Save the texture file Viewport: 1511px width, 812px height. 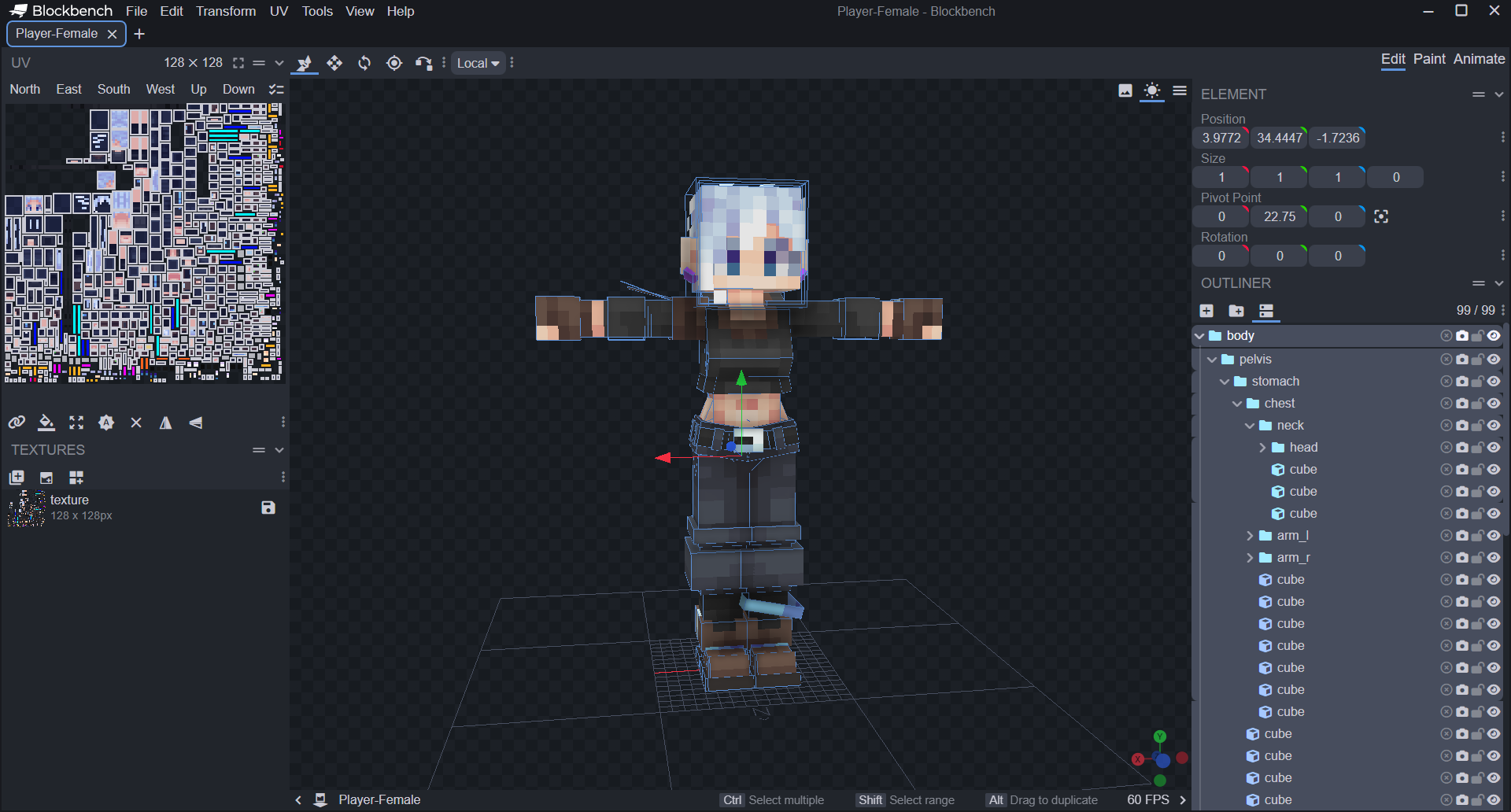pyautogui.click(x=268, y=507)
